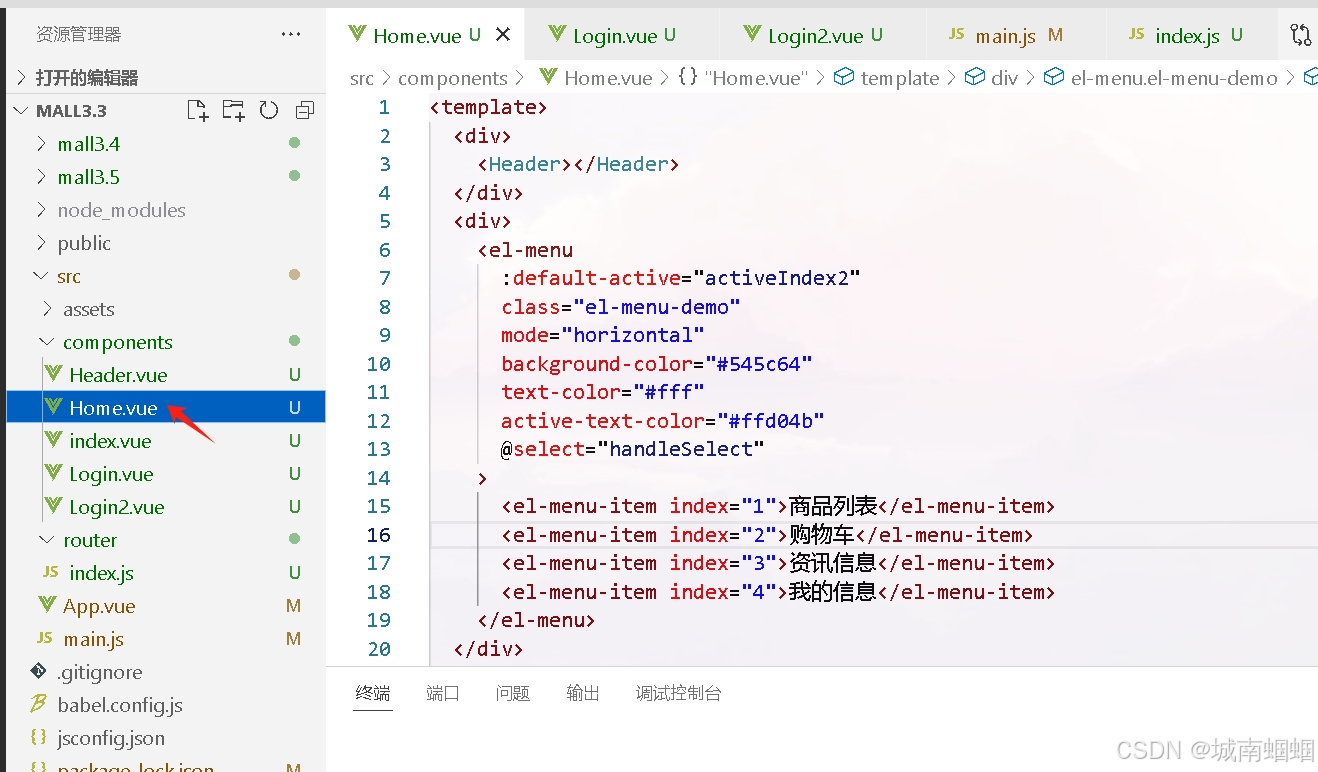The height and width of the screenshot is (772, 1318).
Task: Click the div breadcrumb segment
Action: pos(1005,77)
